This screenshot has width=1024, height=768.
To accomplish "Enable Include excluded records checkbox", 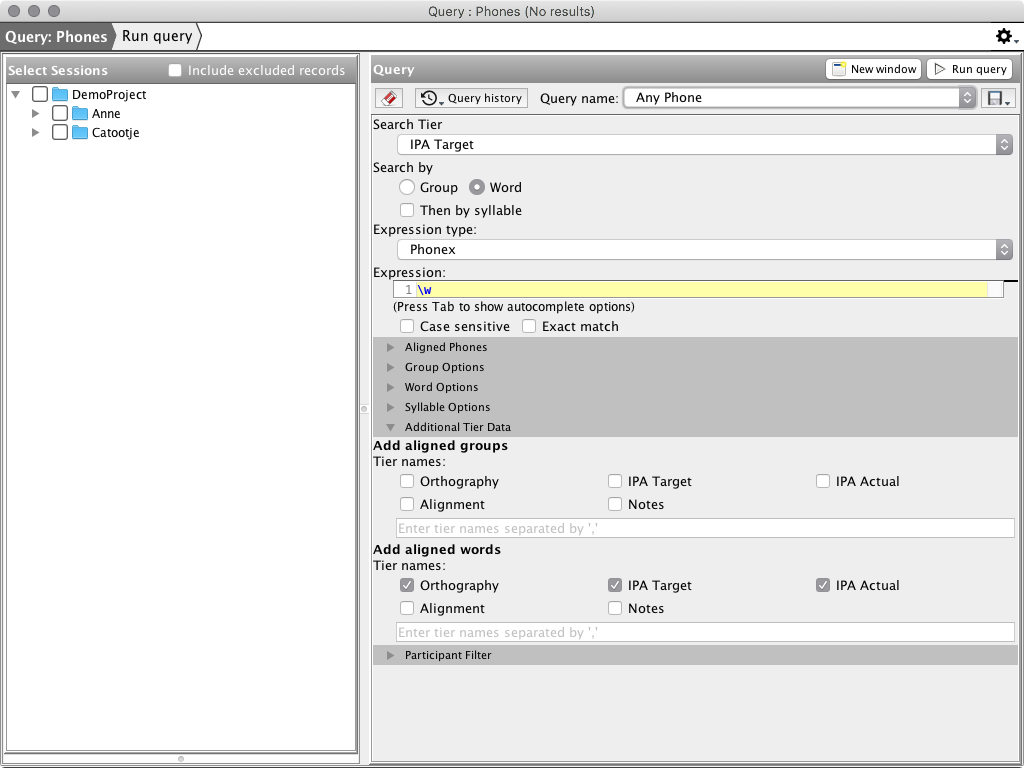I will coord(176,70).
